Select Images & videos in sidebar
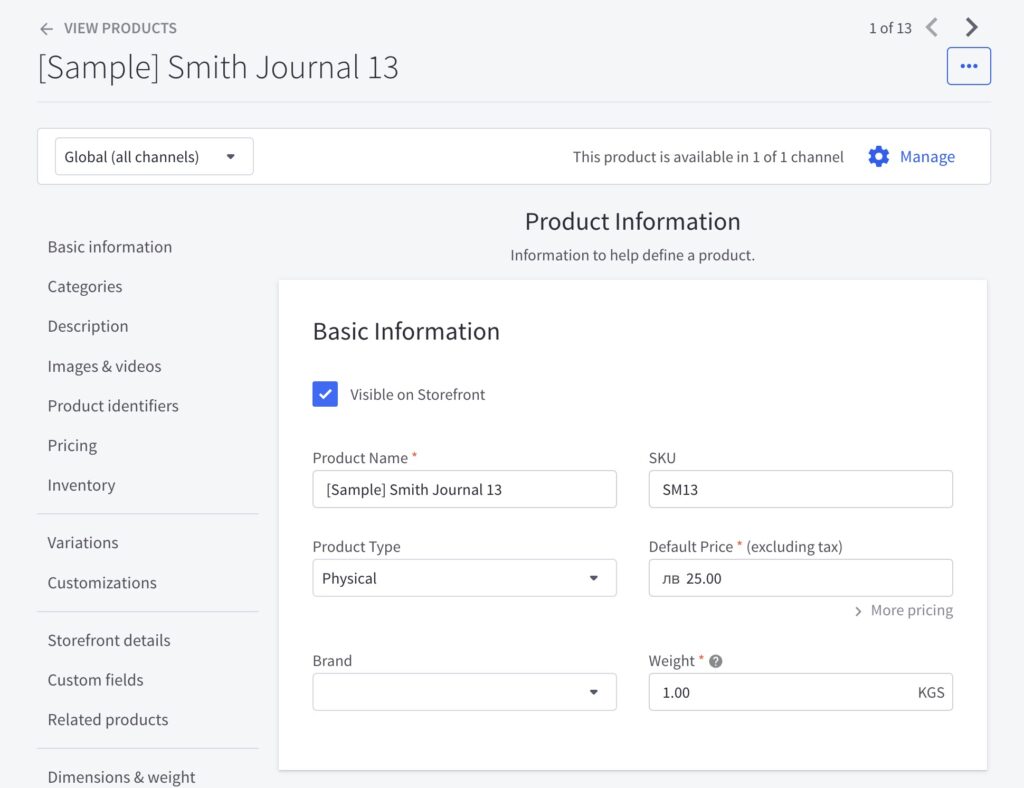The height and width of the screenshot is (788, 1024). (104, 366)
